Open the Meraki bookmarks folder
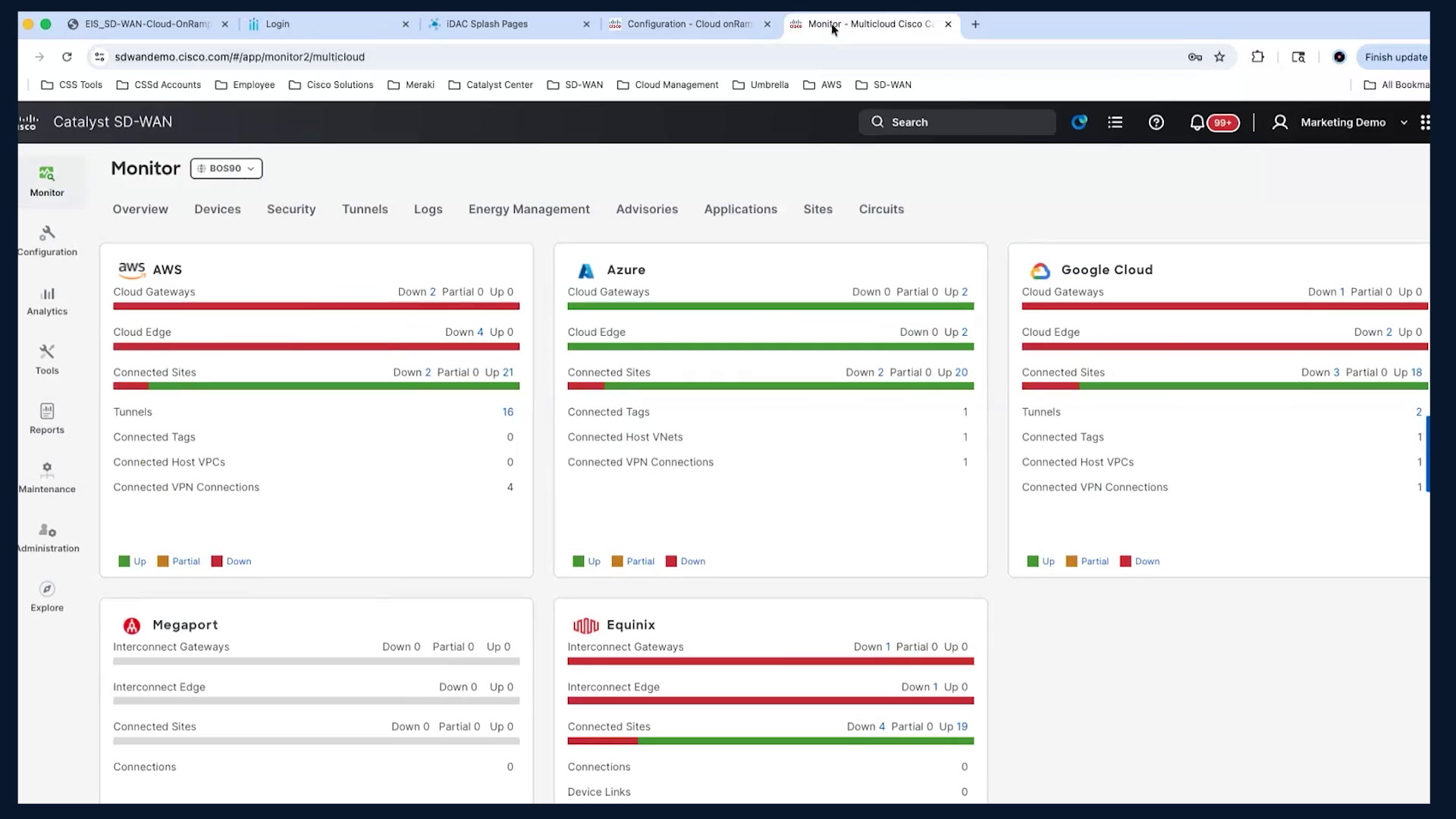Viewport: 1456px width, 819px height. [411, 85]
